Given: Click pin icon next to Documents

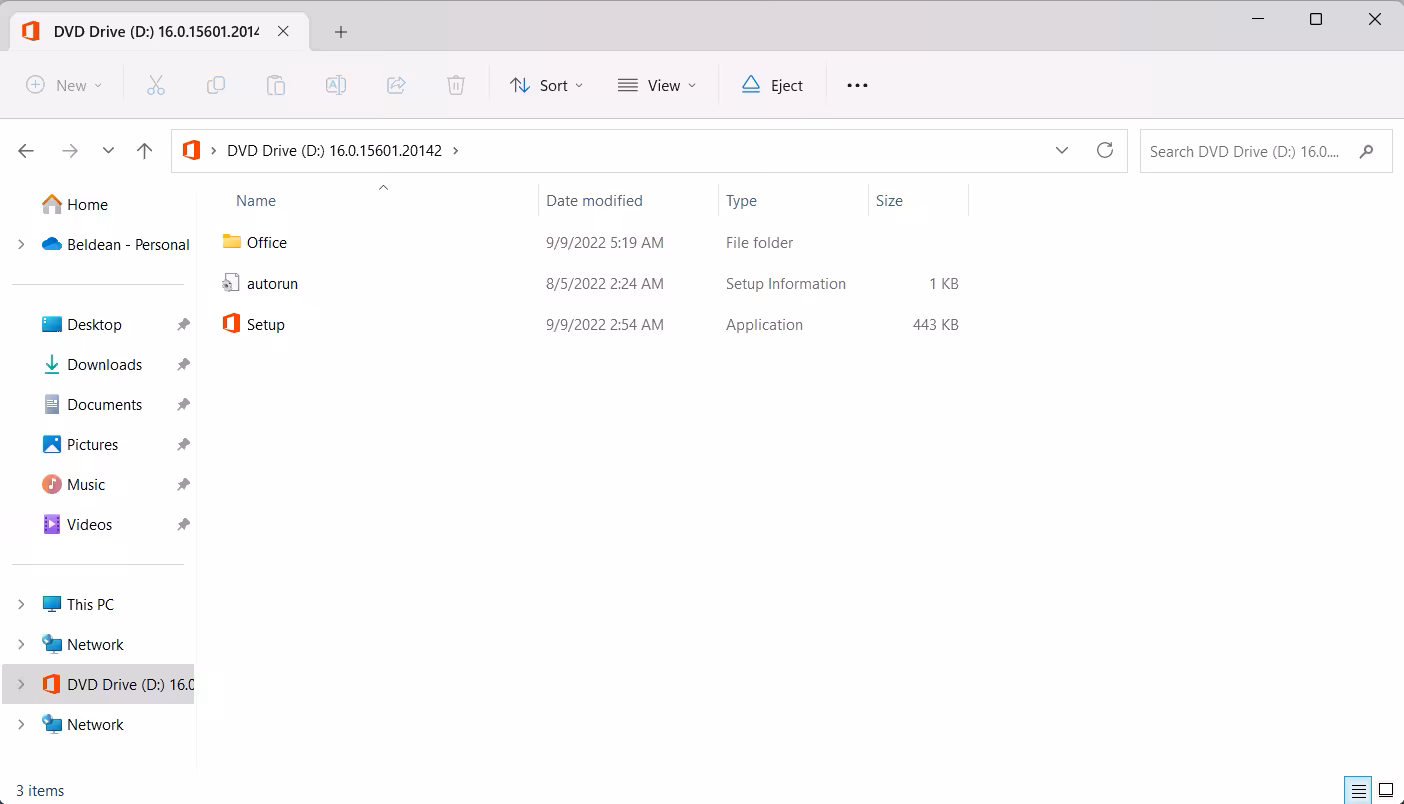Looking at the screenshot, I should (183, 404).
